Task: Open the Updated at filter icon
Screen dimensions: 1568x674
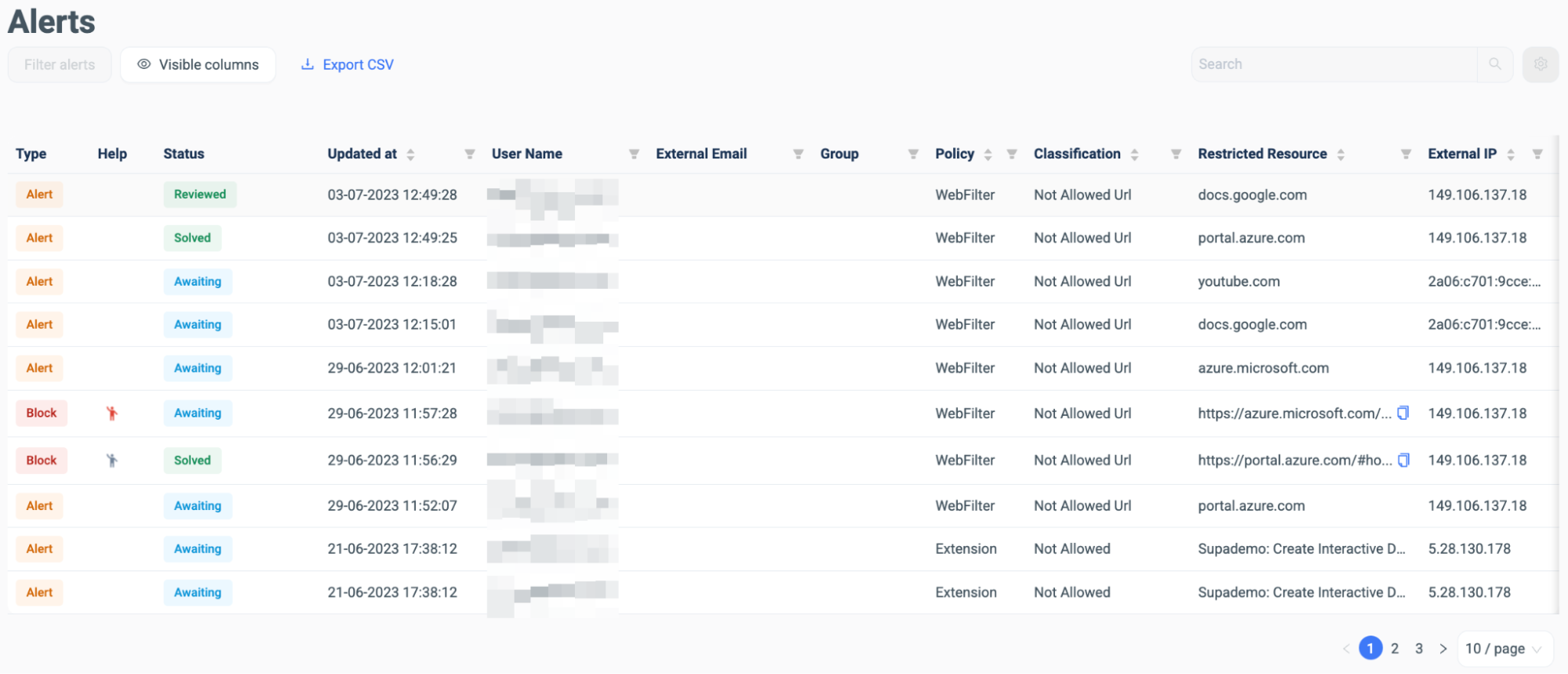Action: 470,154
